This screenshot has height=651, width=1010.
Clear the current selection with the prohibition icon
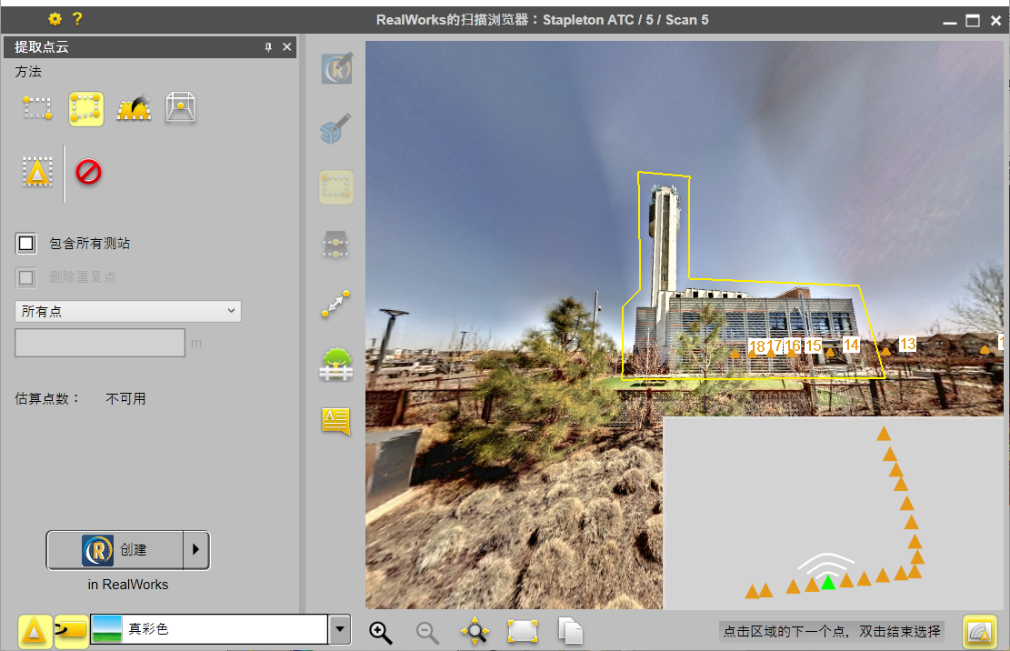pyautogui.click(x=86, y=171)
